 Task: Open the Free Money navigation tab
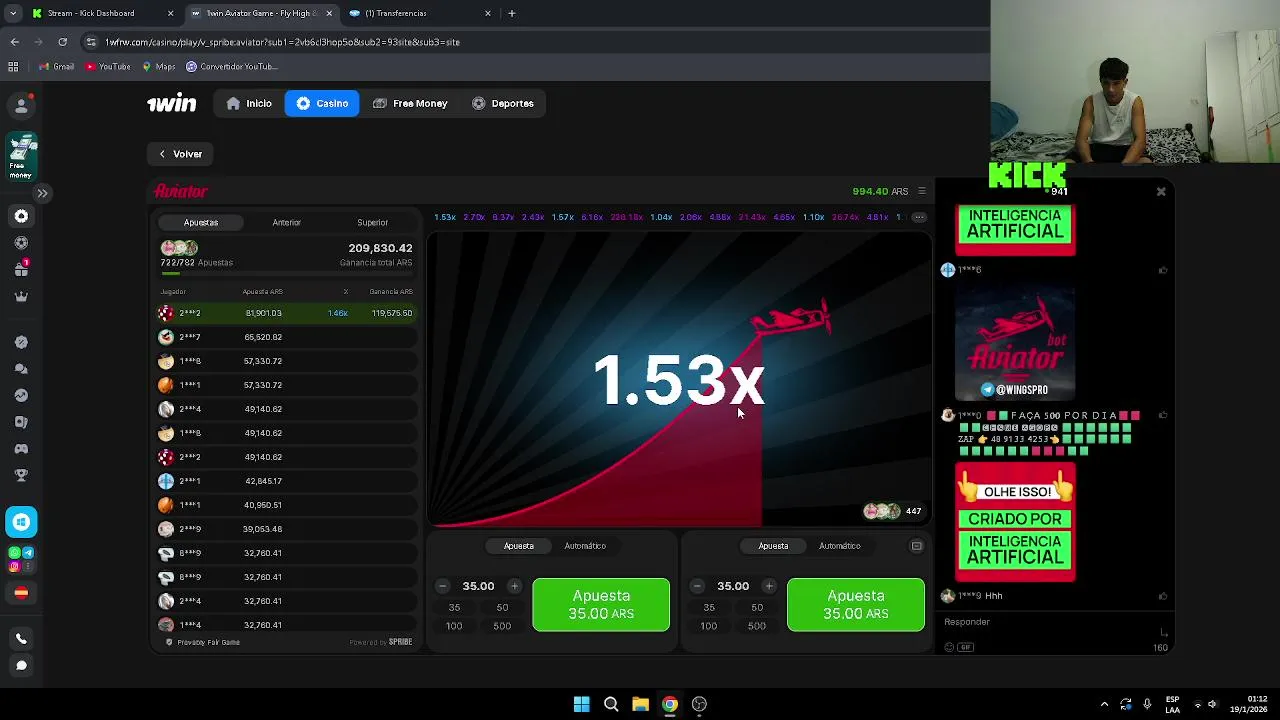pos(410,103)
